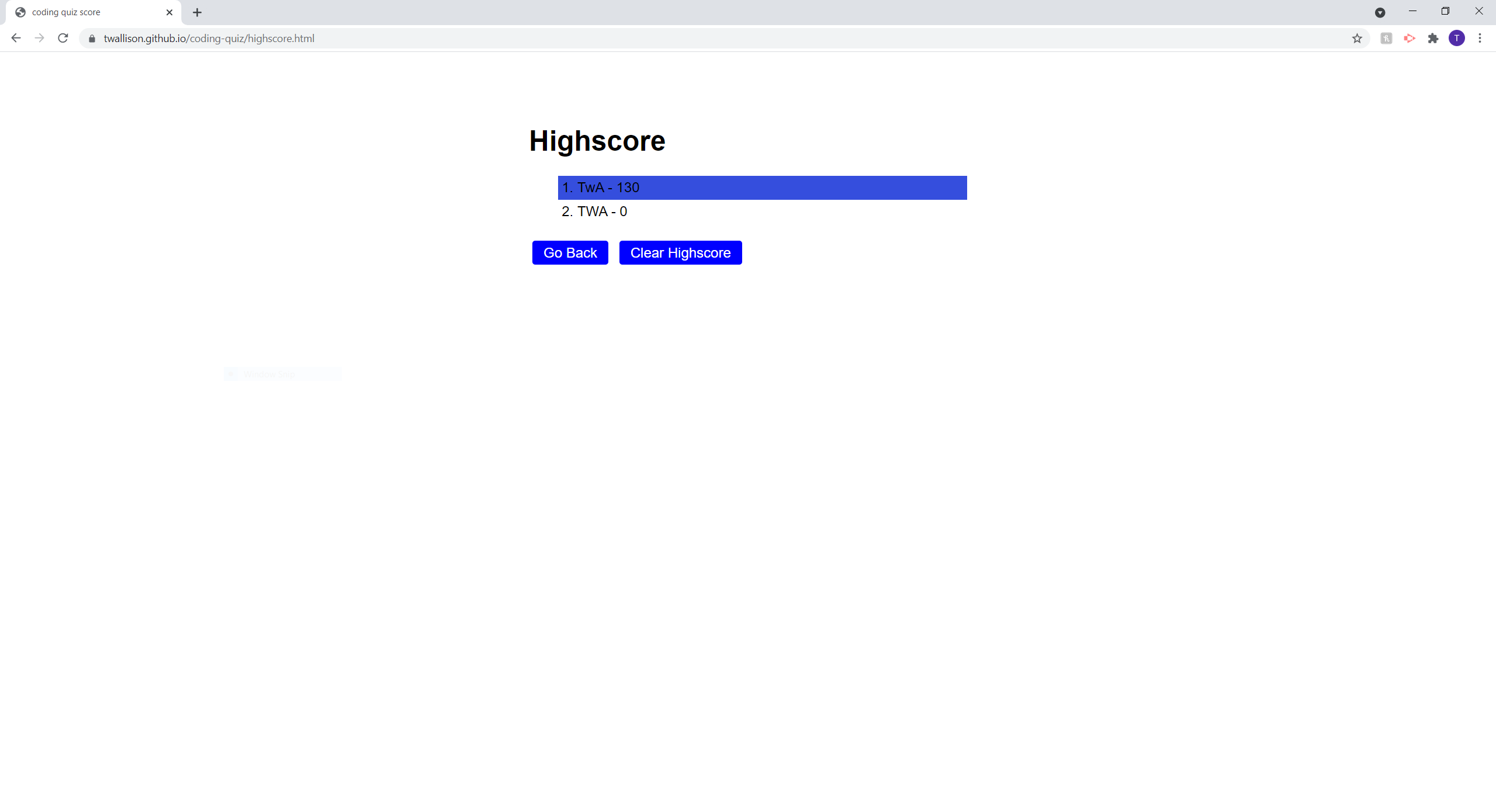Screen dimensions: 1496x812
Task: Select the highlighted TwA - 130 entry
Action: (761, 188)
